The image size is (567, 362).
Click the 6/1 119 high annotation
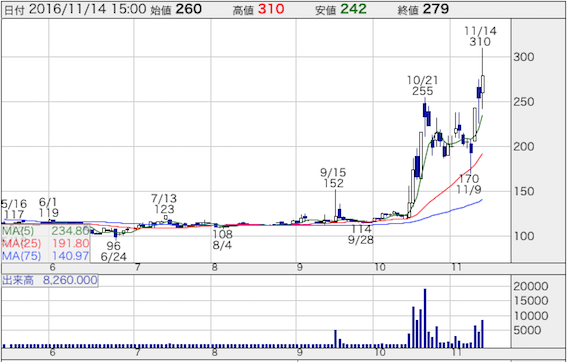[49, 207]
